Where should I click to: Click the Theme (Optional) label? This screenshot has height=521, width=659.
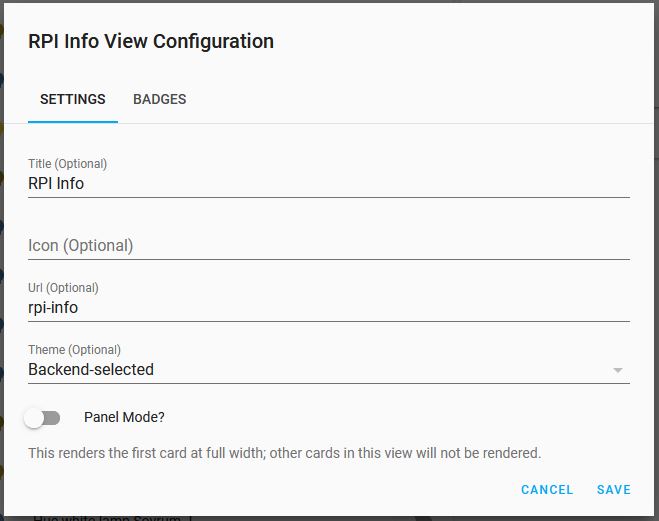click(74, 350)
